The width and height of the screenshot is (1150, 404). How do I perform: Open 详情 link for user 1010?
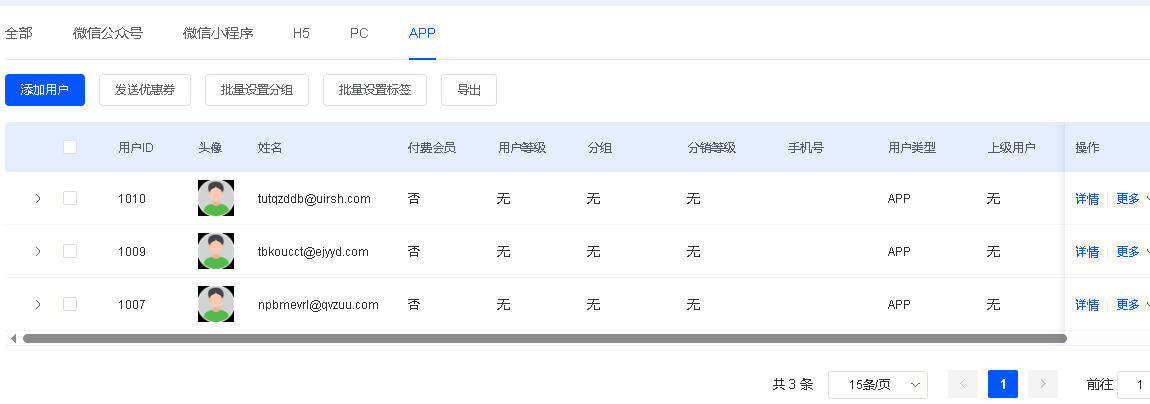coord(1087,199)
